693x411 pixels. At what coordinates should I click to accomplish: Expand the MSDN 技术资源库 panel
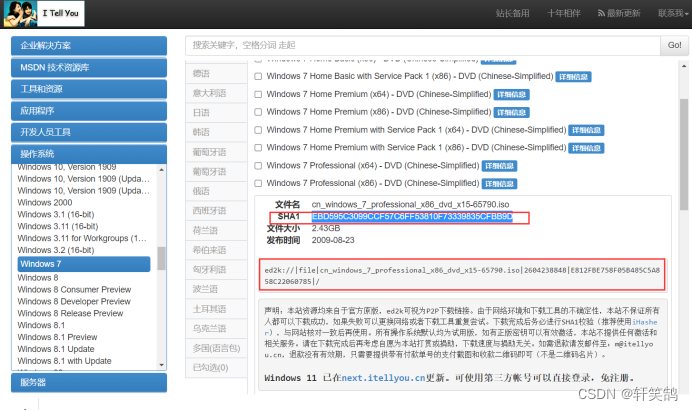pyautogui.click(x=89, y=68)
